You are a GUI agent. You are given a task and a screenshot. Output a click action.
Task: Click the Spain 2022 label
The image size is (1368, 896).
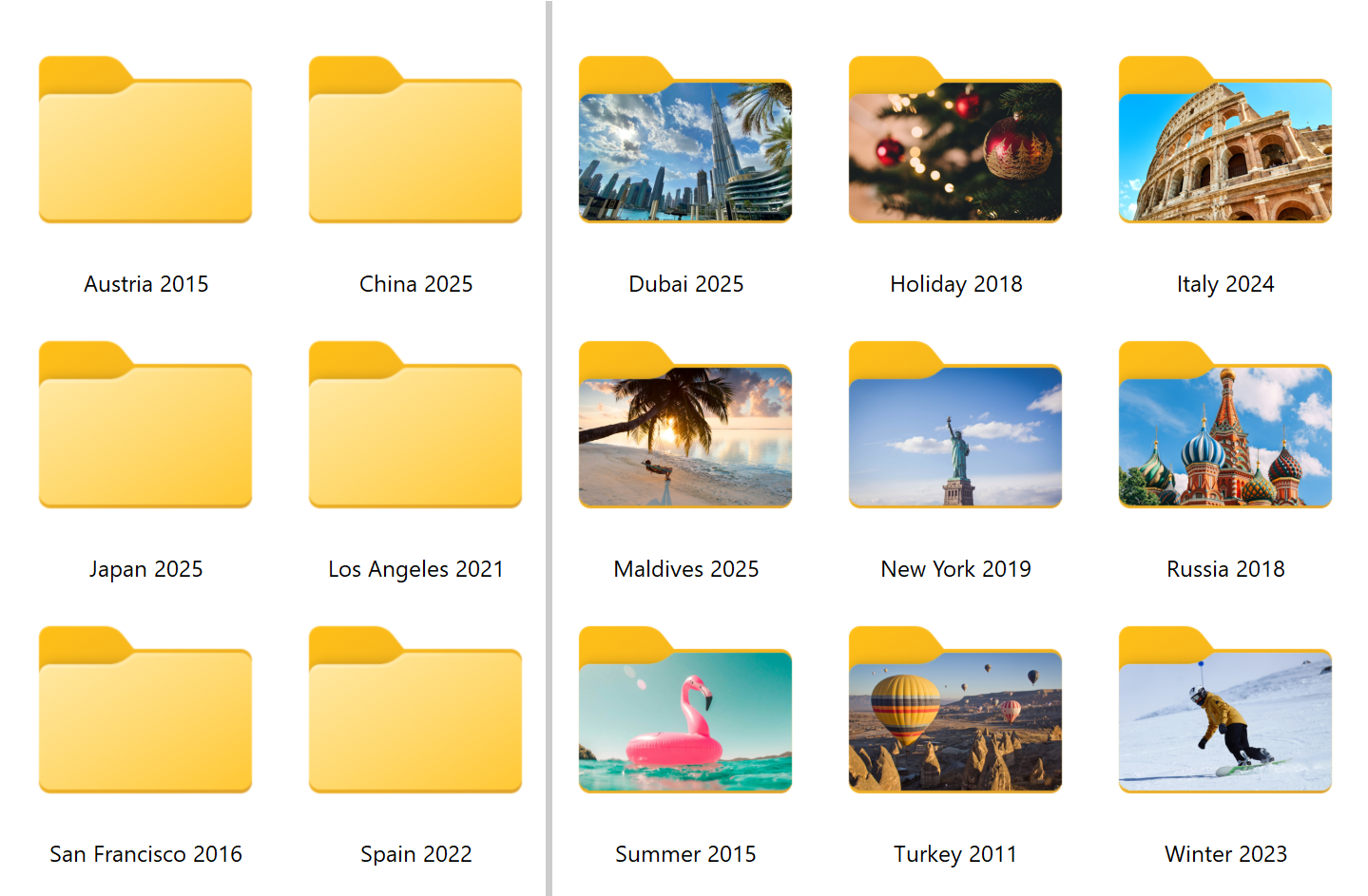click(415, 853)
